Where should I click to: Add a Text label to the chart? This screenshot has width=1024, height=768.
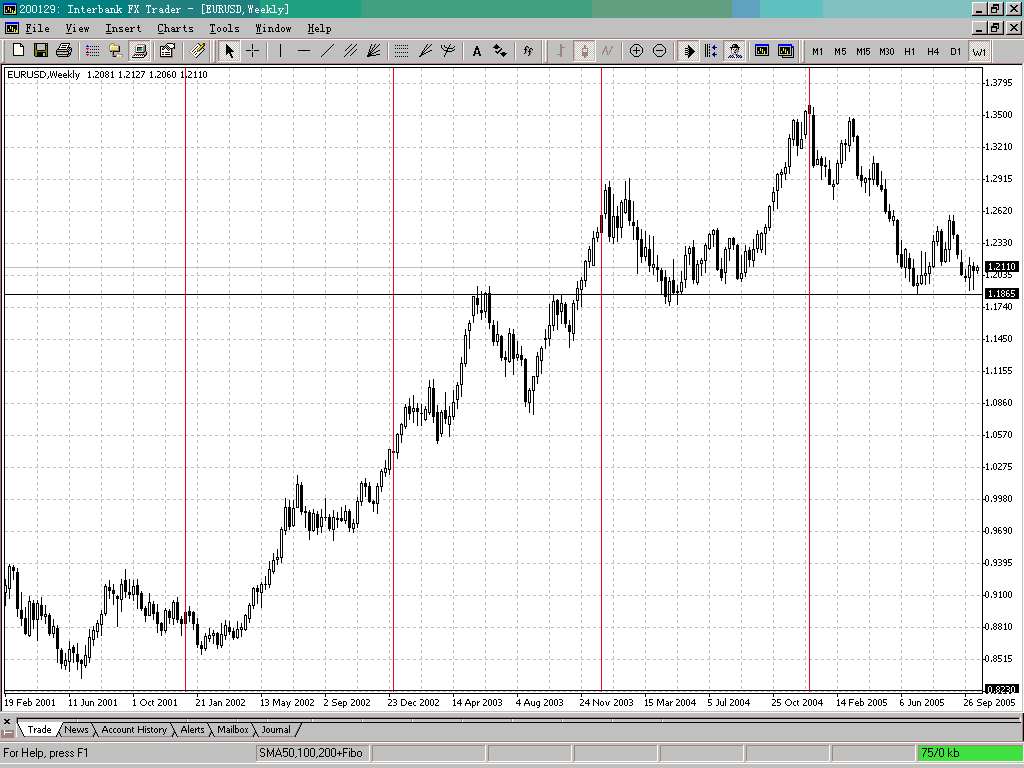coord(477,51)
